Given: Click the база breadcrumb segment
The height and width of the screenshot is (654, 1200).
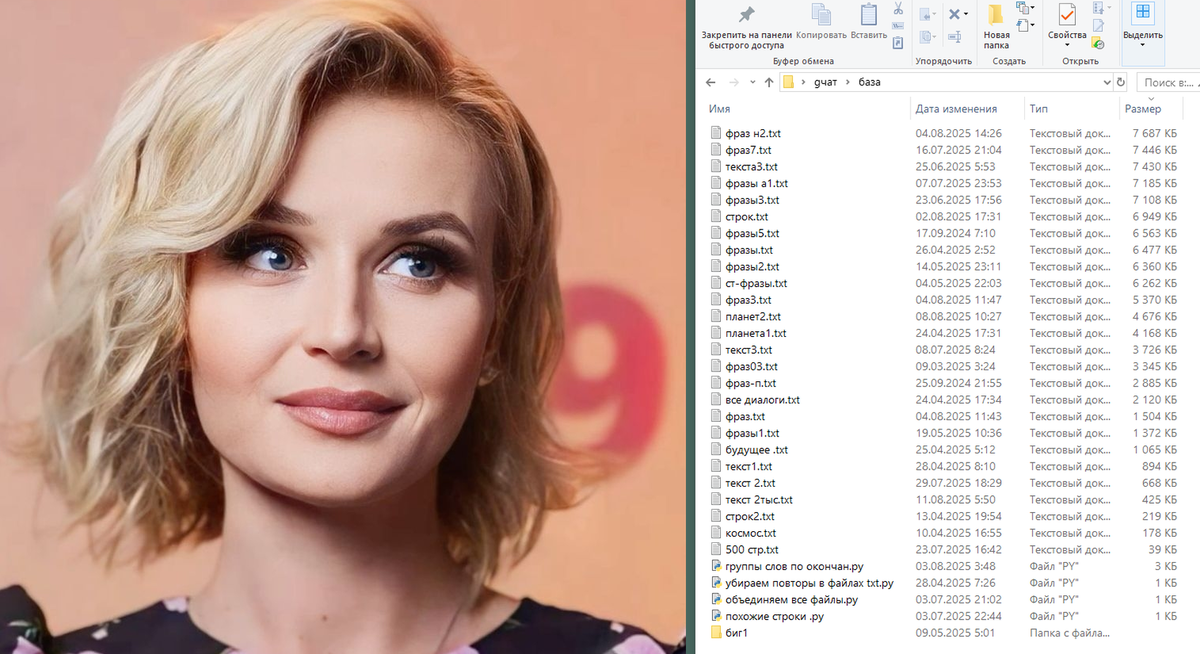Looking at the screenshot, I should point(869,82).
